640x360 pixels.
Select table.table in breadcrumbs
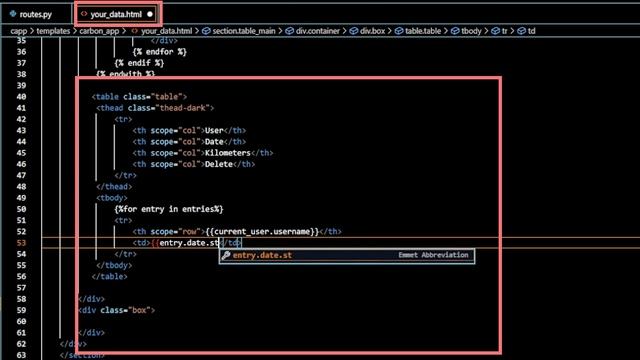pyautogui.click(x=423, y=31)
